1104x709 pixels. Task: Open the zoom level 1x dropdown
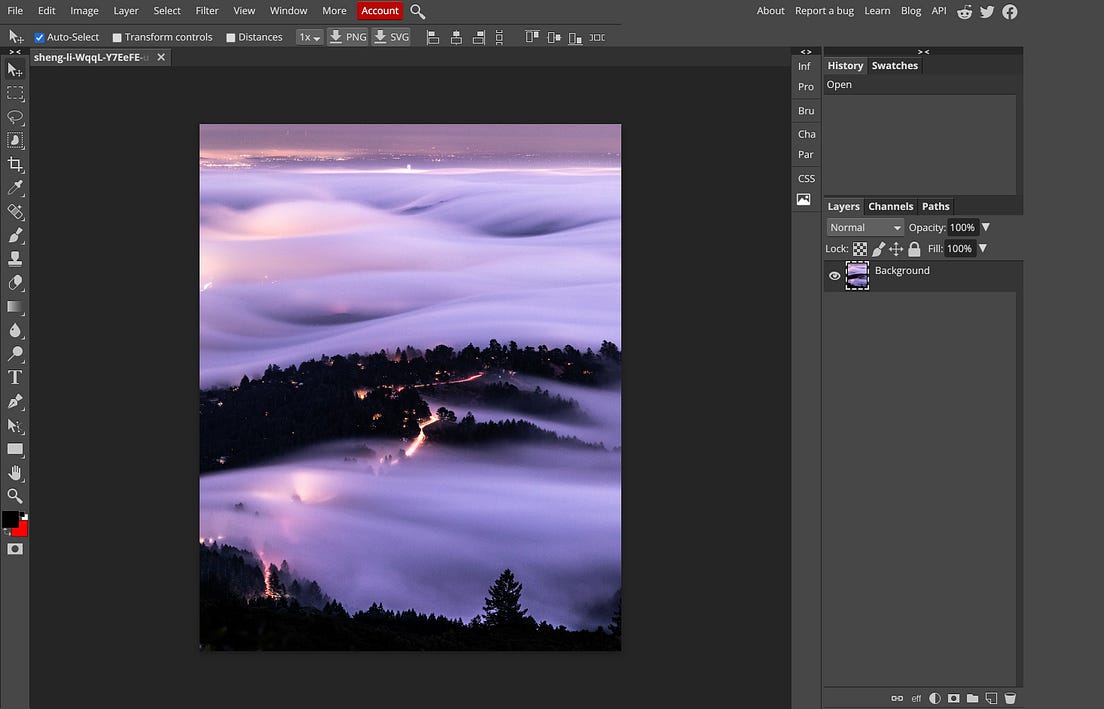(x=308, y=37)
